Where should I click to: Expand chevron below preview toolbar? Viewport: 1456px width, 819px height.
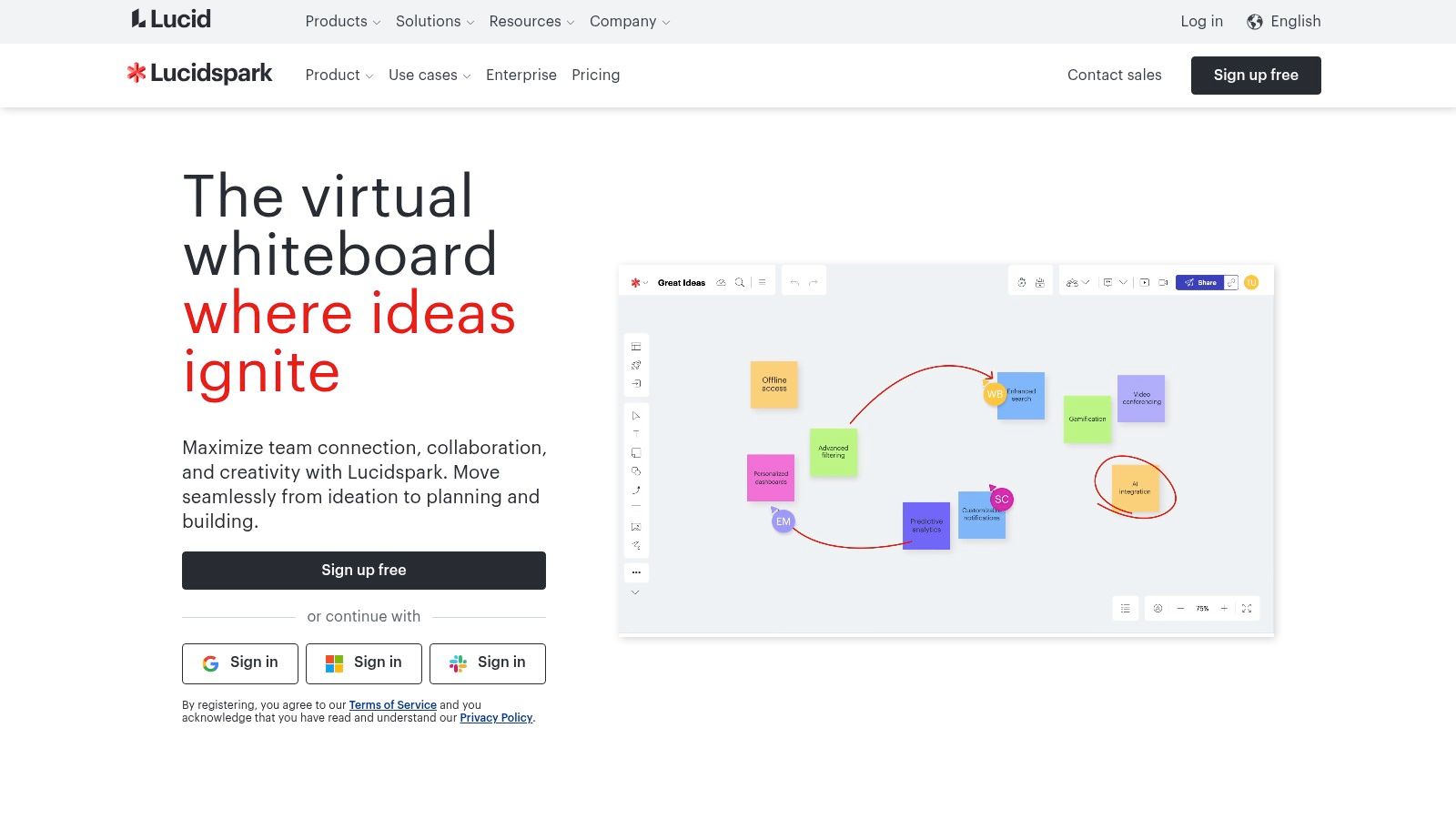635,592
